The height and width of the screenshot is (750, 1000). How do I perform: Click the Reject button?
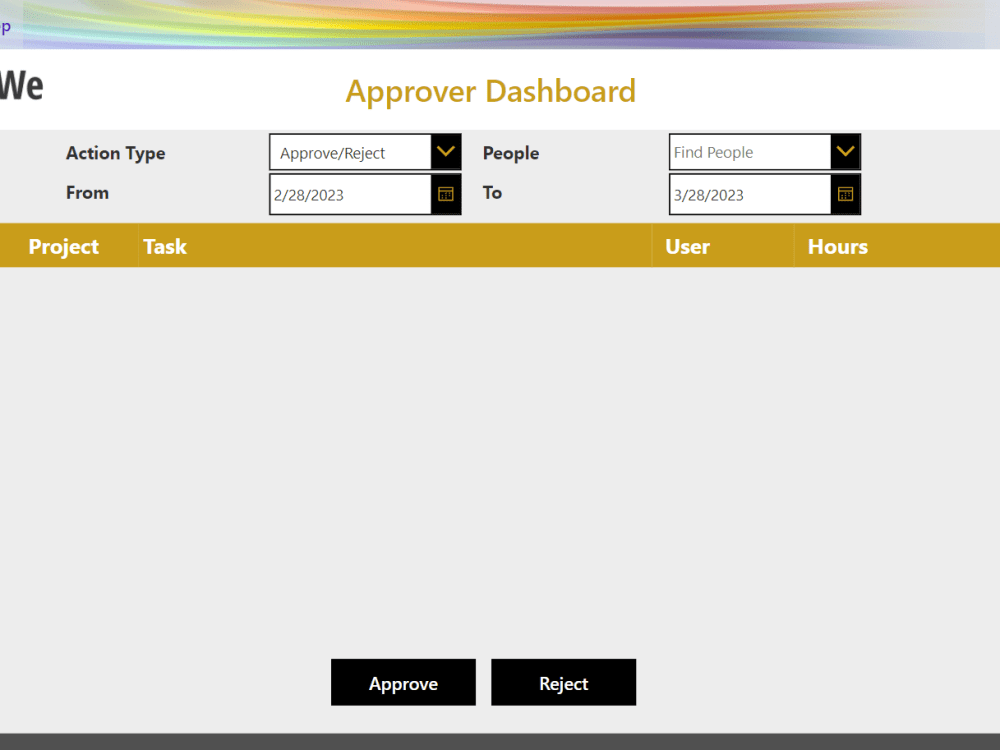click(564, 682)
